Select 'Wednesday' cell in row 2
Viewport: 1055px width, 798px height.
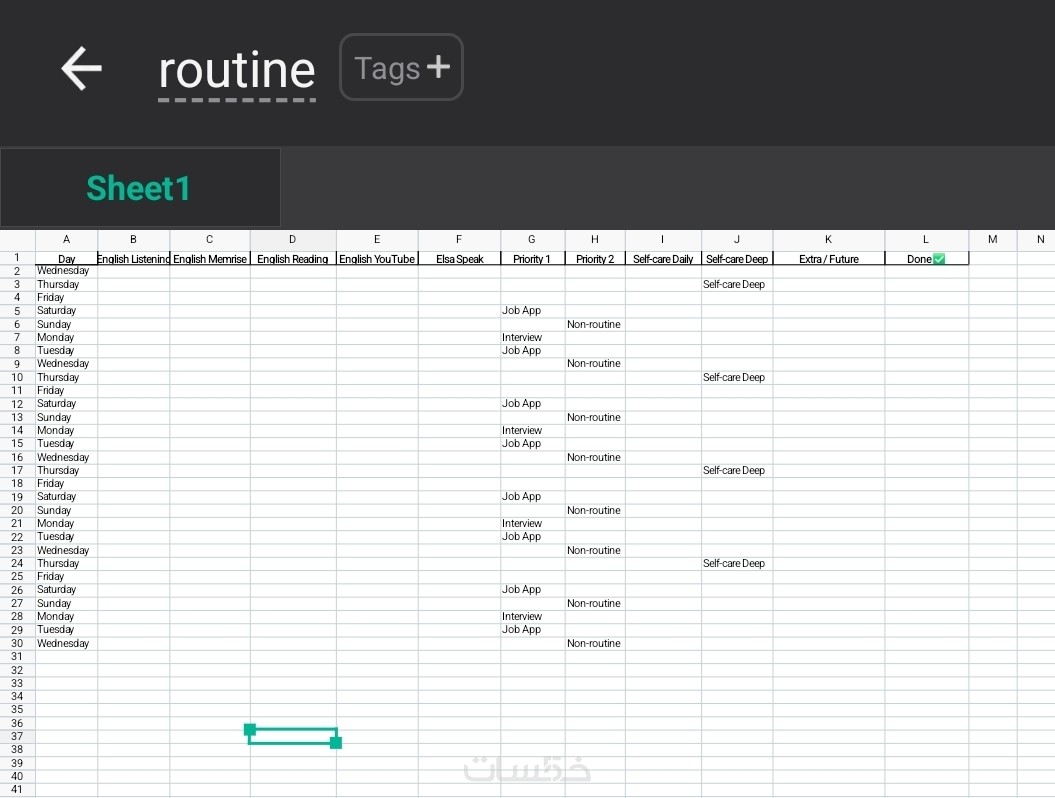[67, 271]
